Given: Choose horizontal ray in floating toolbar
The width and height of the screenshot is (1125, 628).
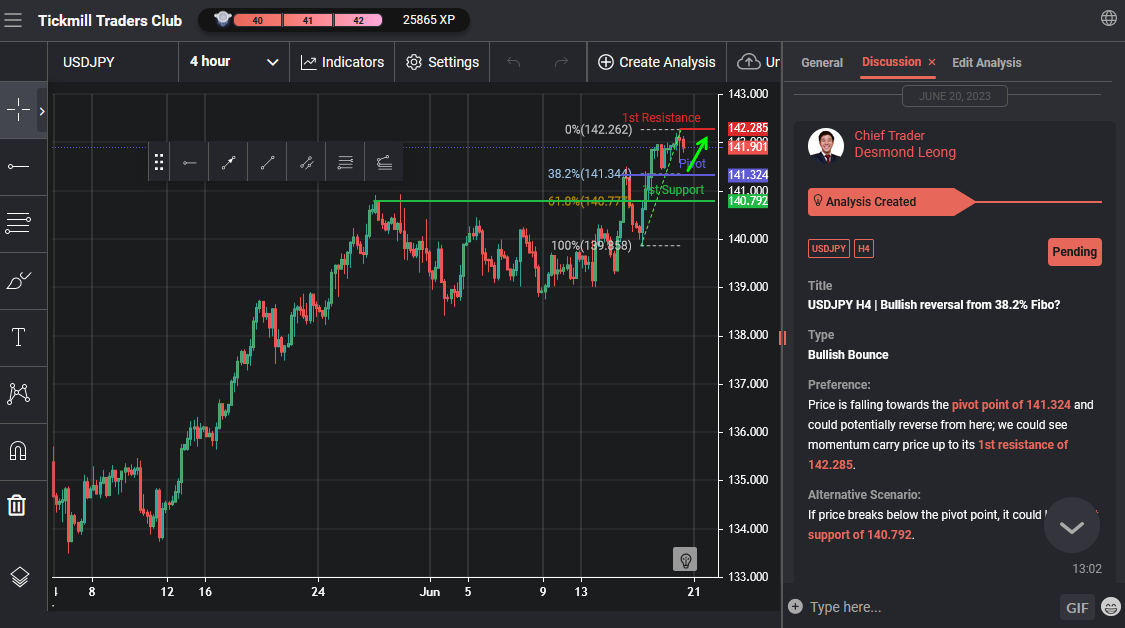Looking at the screenshot, I should (189, 163).
